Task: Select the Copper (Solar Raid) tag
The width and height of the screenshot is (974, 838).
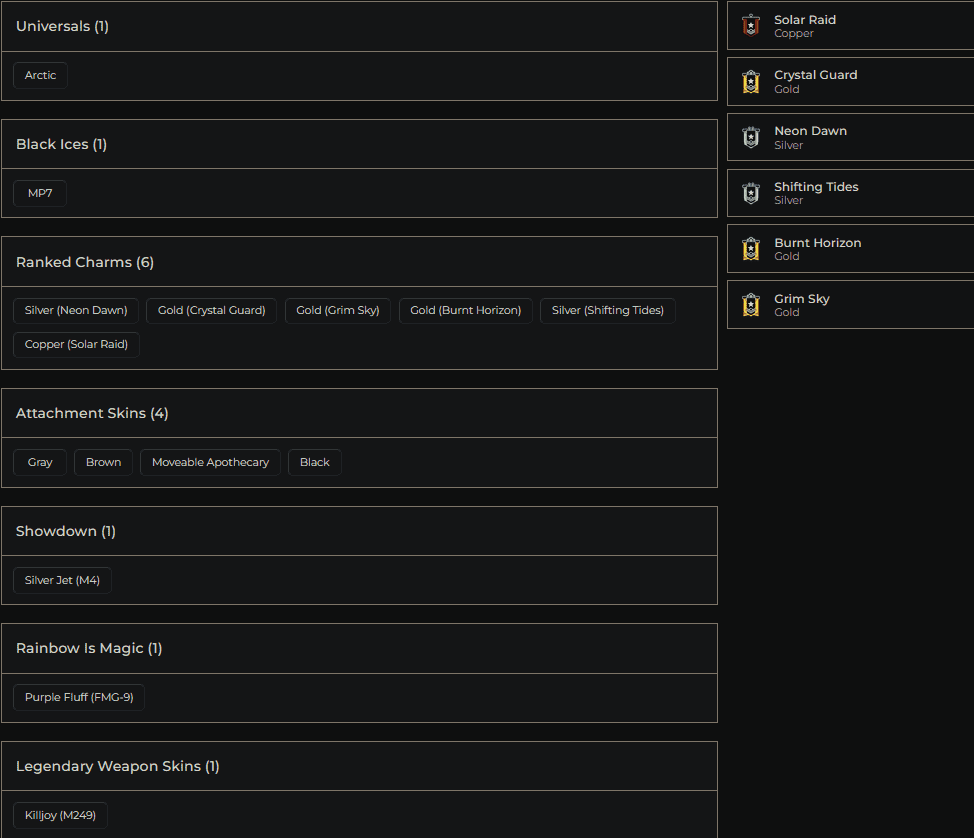Action: click(76, 345)
